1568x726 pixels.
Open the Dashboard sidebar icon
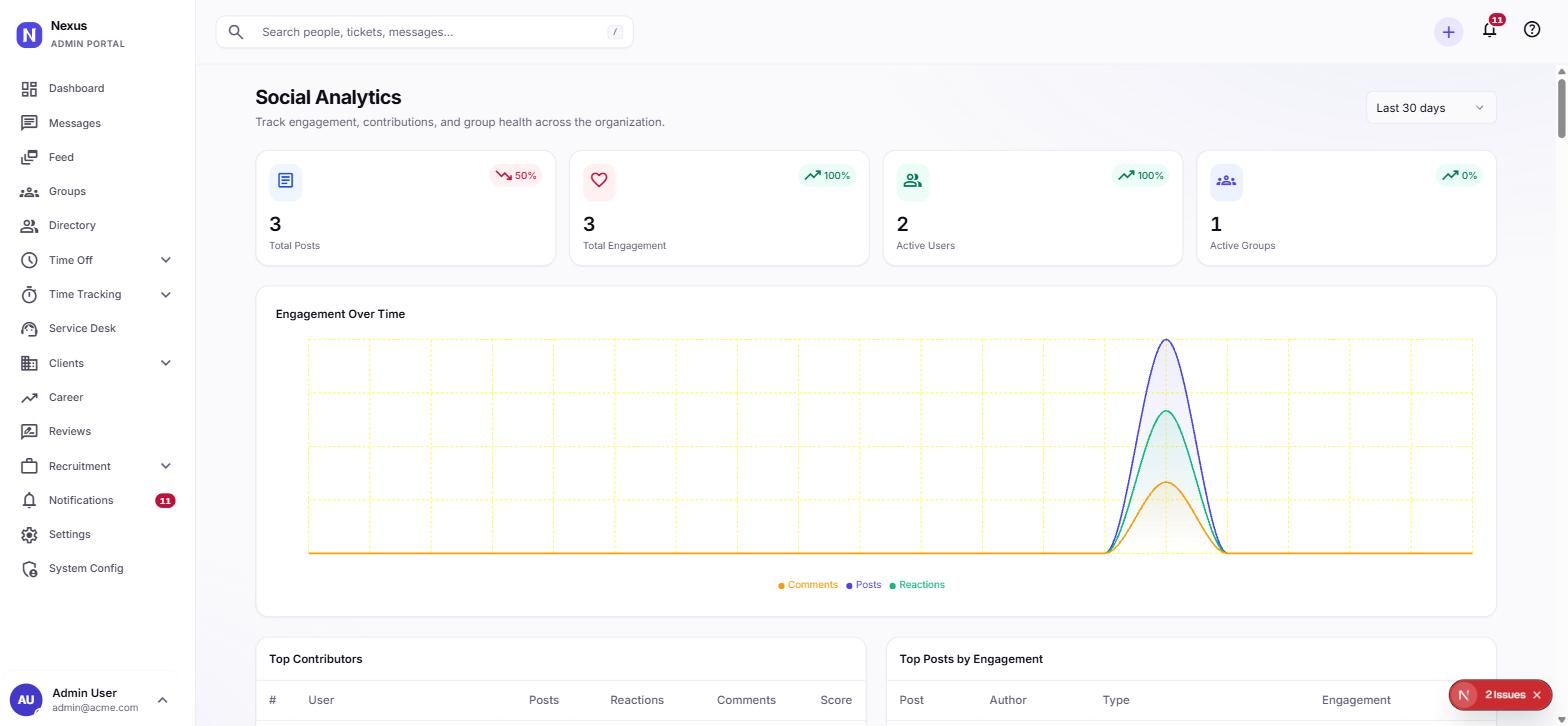point(29,89)
